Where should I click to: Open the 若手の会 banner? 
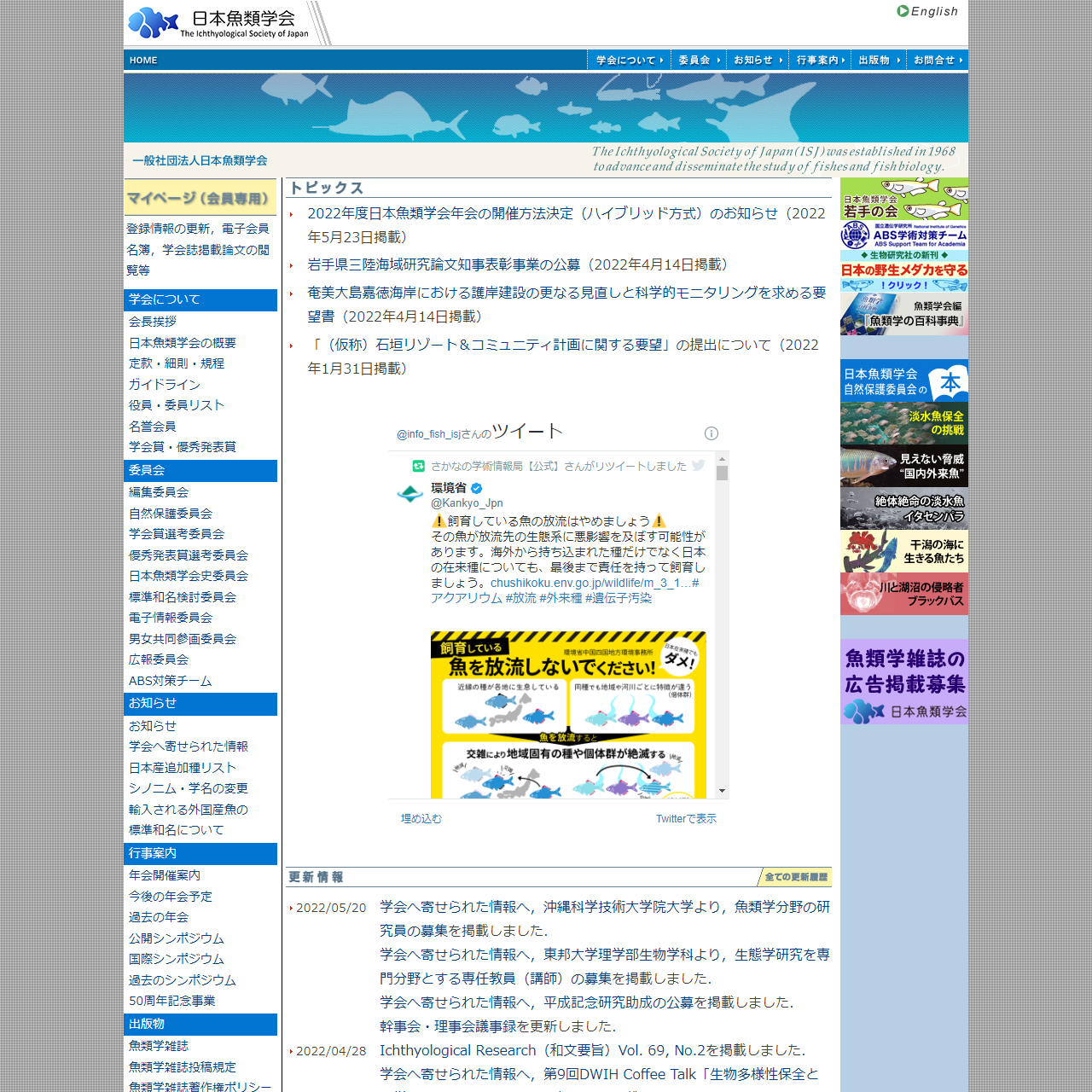click(903, 200)
